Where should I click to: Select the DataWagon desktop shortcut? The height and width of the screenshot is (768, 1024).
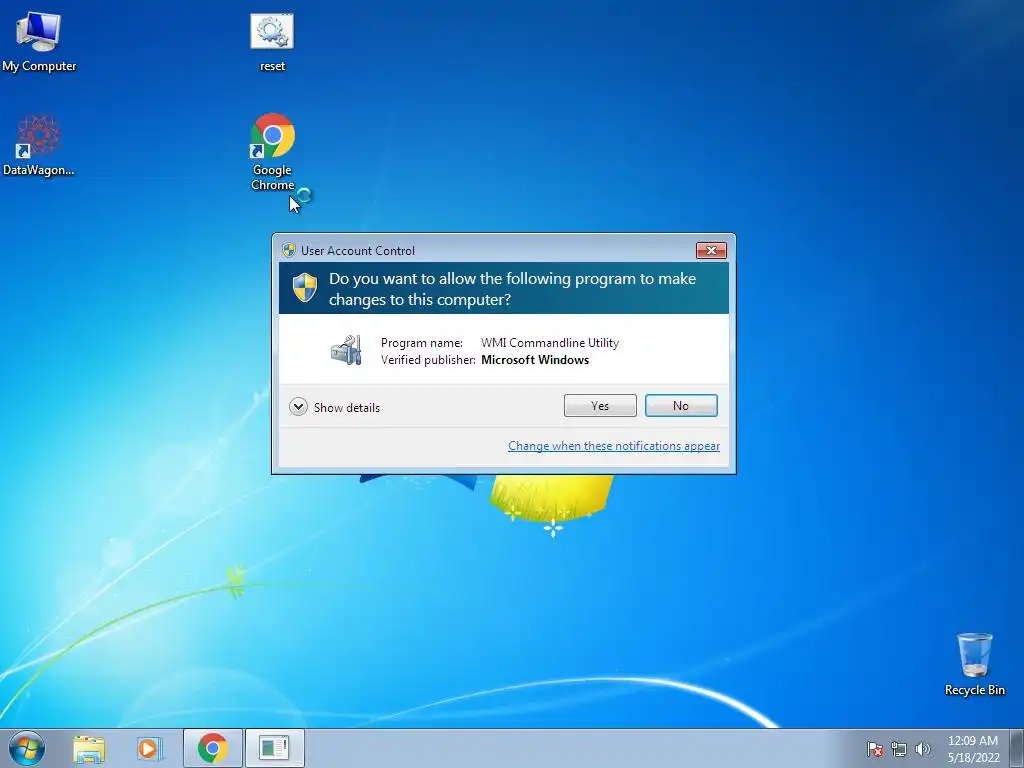point(39,145)
